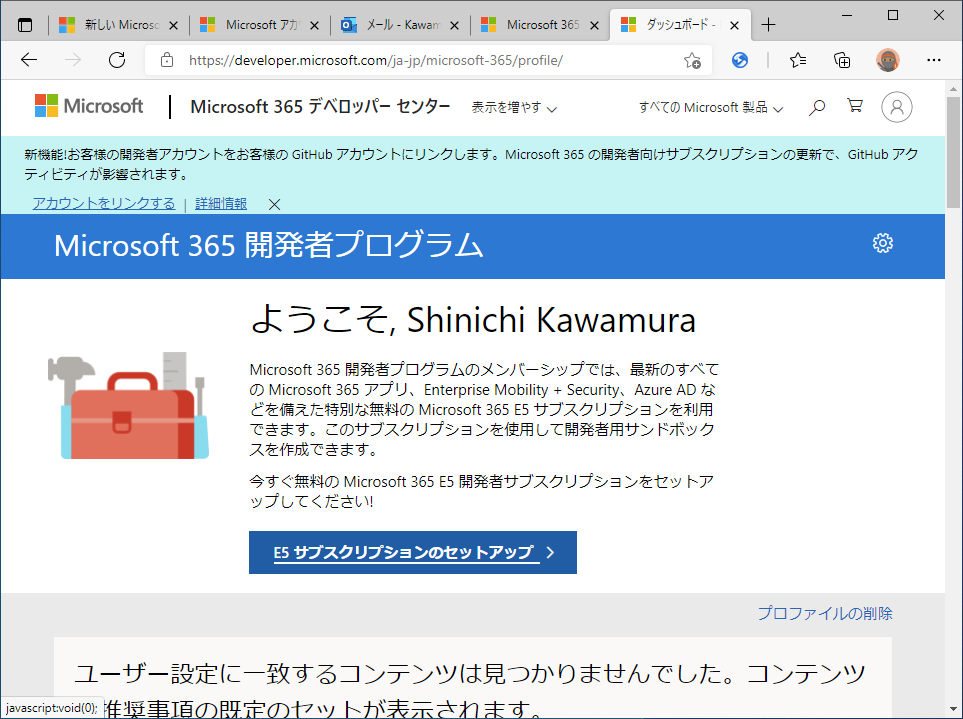The height and width of the screenshot is (719, 963).
Task: Click the scrollbar up arrow
Action: click(x=953, y=88)
